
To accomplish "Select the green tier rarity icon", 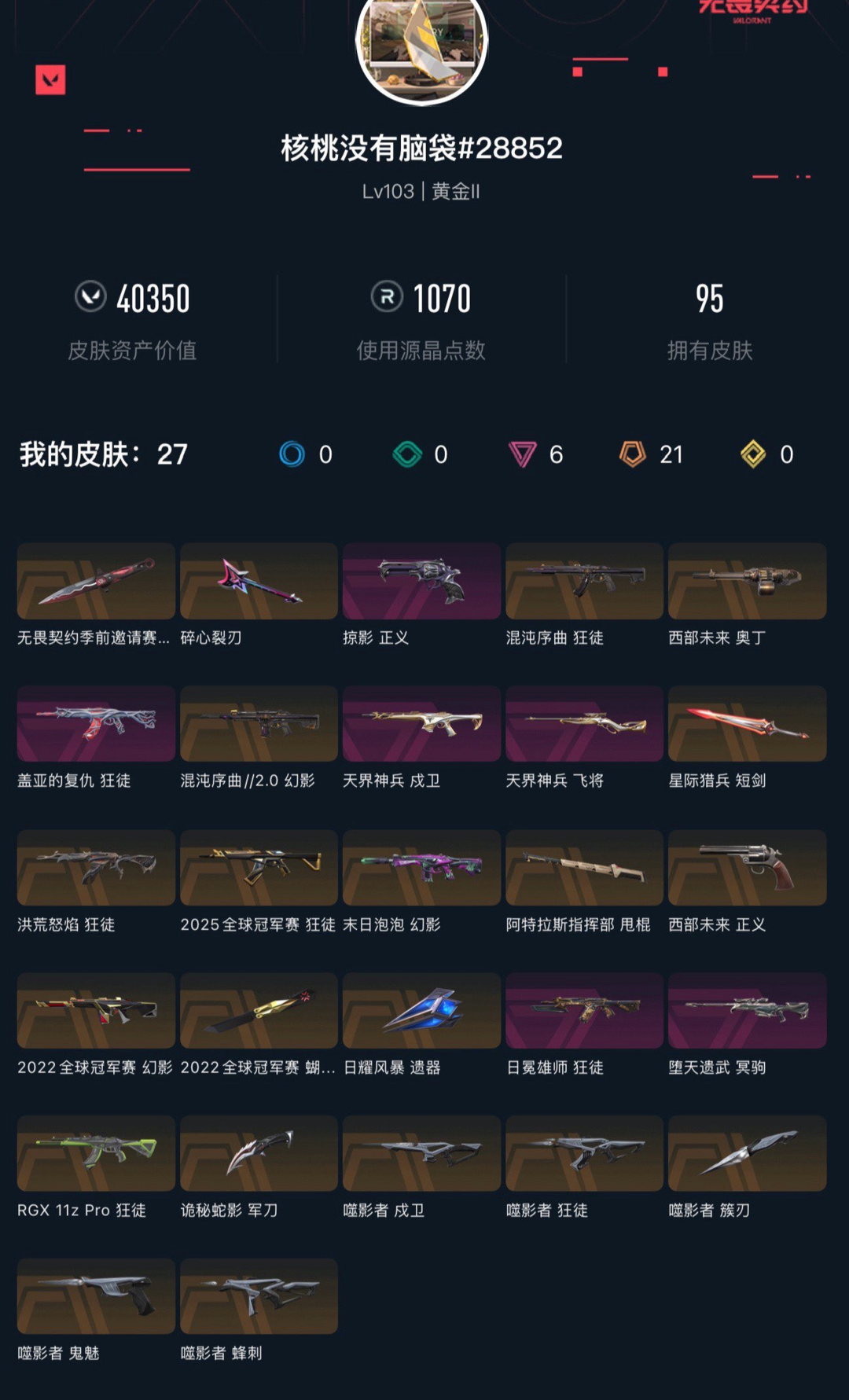I will pos(407,454).
